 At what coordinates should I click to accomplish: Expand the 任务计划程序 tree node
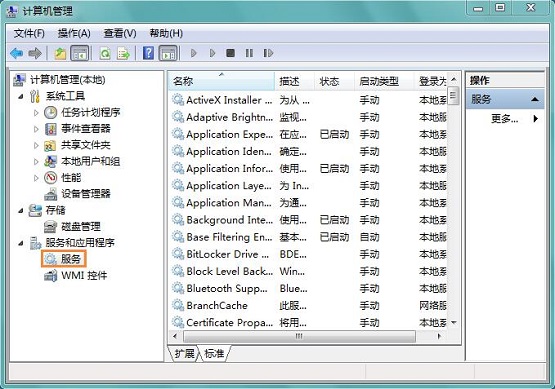coord(36,113)
